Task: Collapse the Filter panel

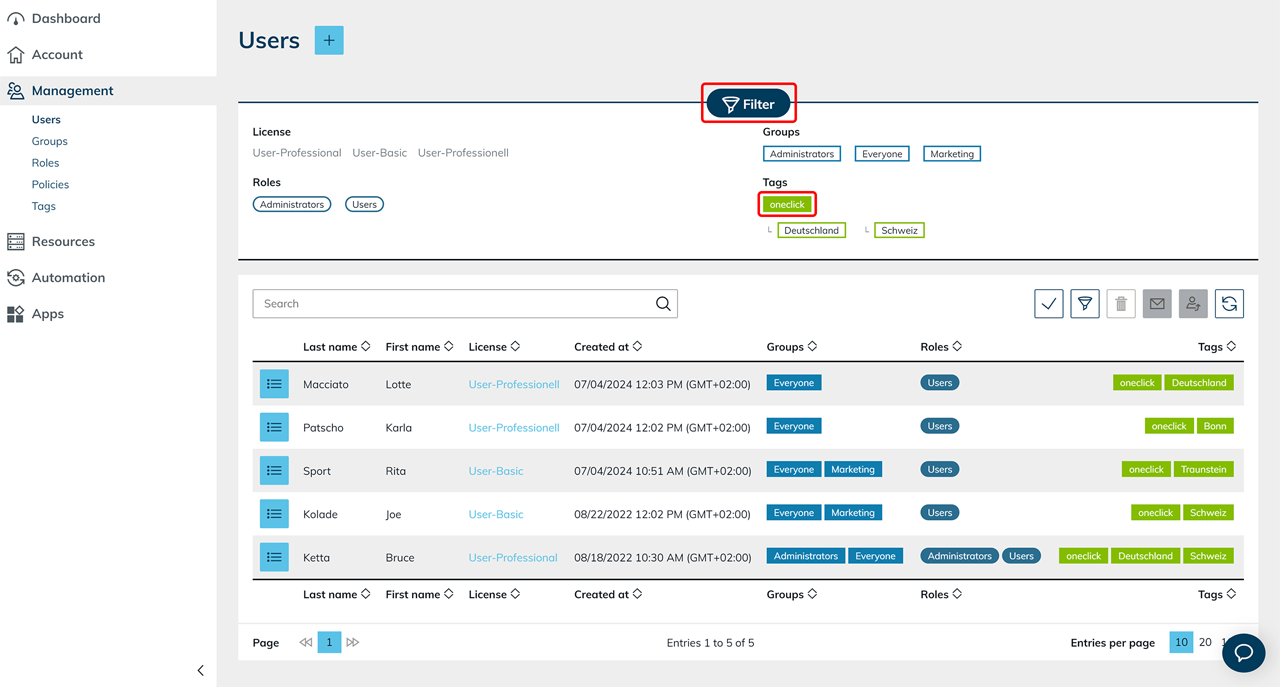Action: tap(748, 104)
